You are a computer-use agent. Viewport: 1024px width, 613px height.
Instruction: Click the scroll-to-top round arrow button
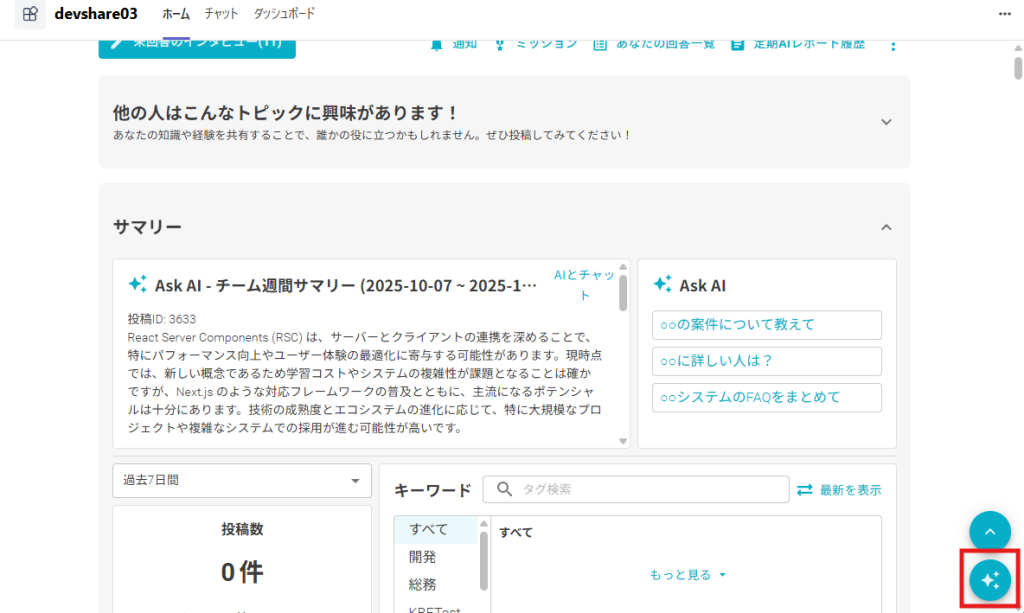coord(990,531)
